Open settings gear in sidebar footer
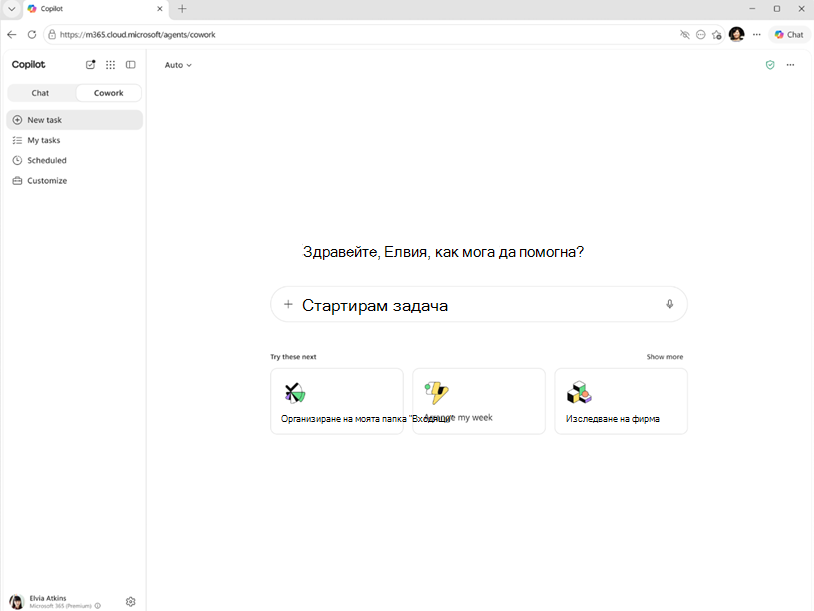The width and height of the screenshot is (814, 611). (x=131, y=601)
